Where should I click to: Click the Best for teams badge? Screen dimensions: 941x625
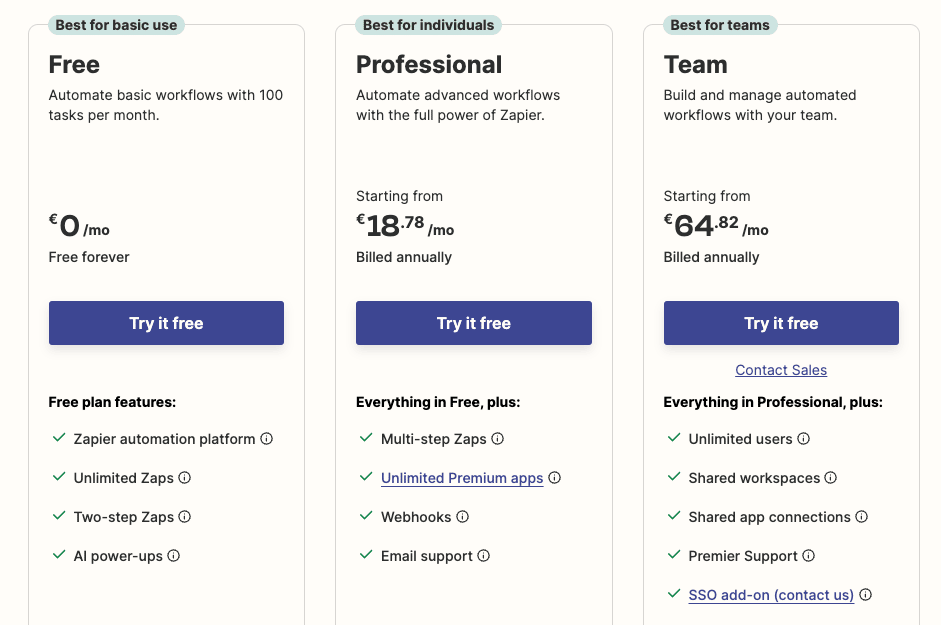(720, 25)
